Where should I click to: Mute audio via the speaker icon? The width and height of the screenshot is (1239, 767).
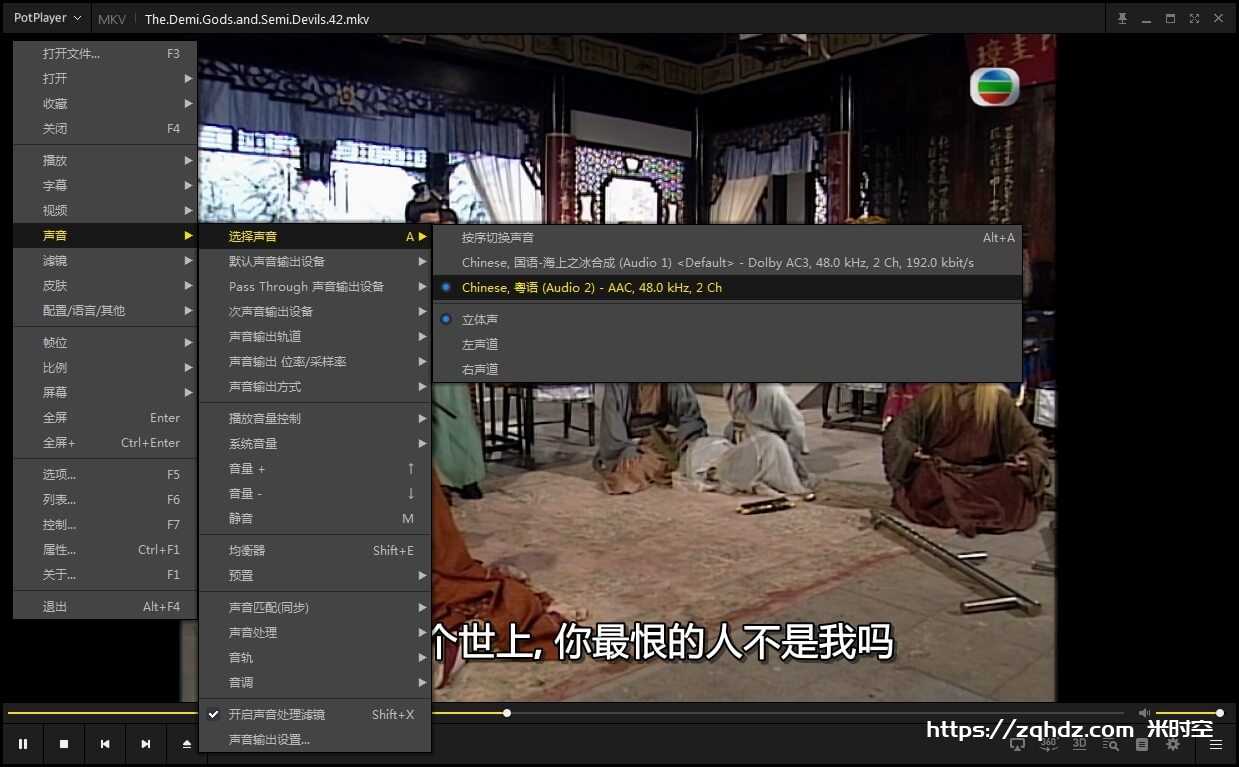1144,713
